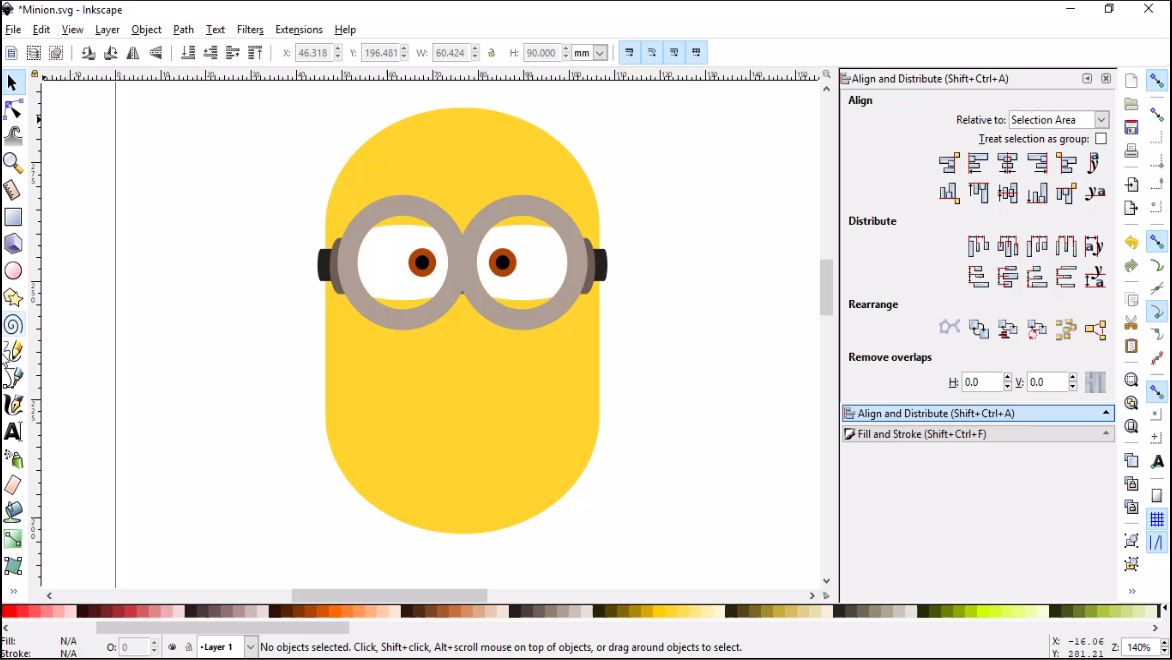Raise selection to top icon
1172x660 pixels.
pos(255,53)
